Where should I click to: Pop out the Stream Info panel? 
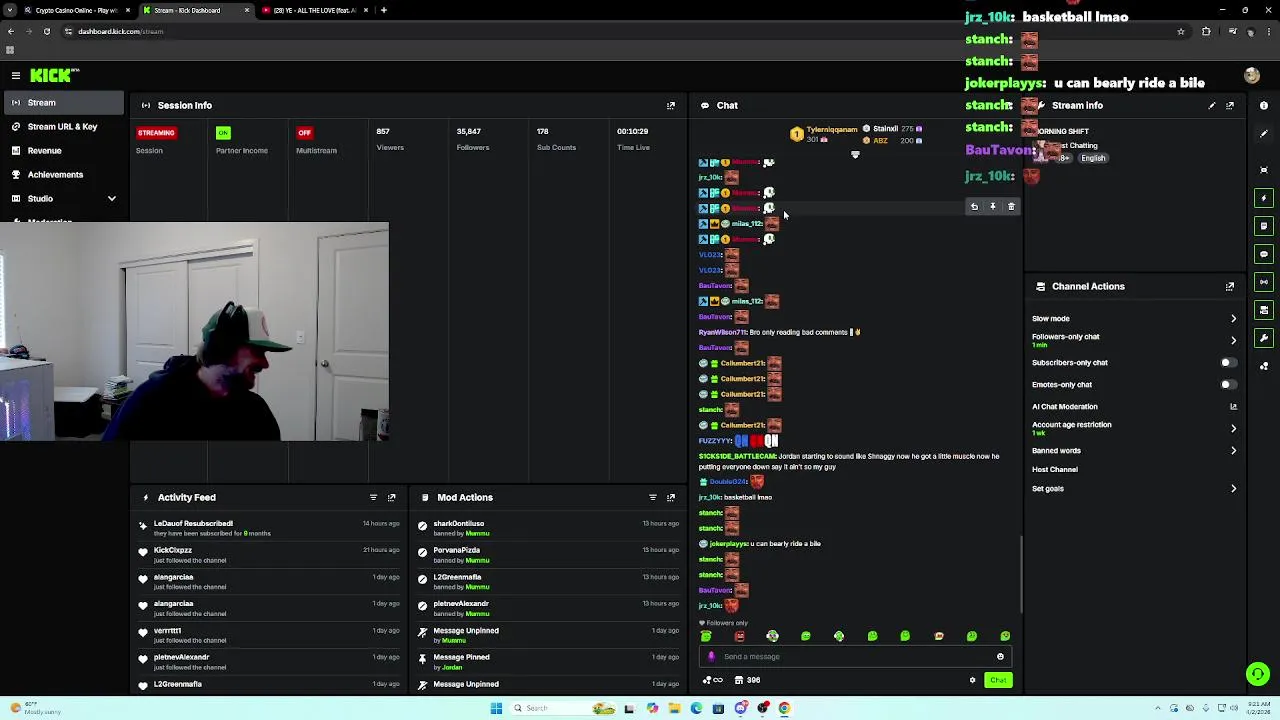1230,105
